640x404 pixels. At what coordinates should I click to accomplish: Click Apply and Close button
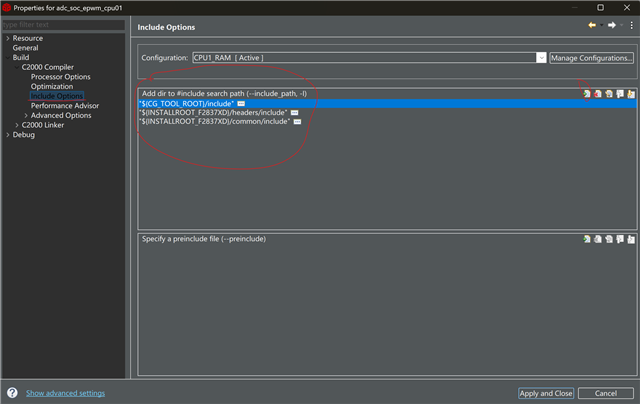click(546, 393)
